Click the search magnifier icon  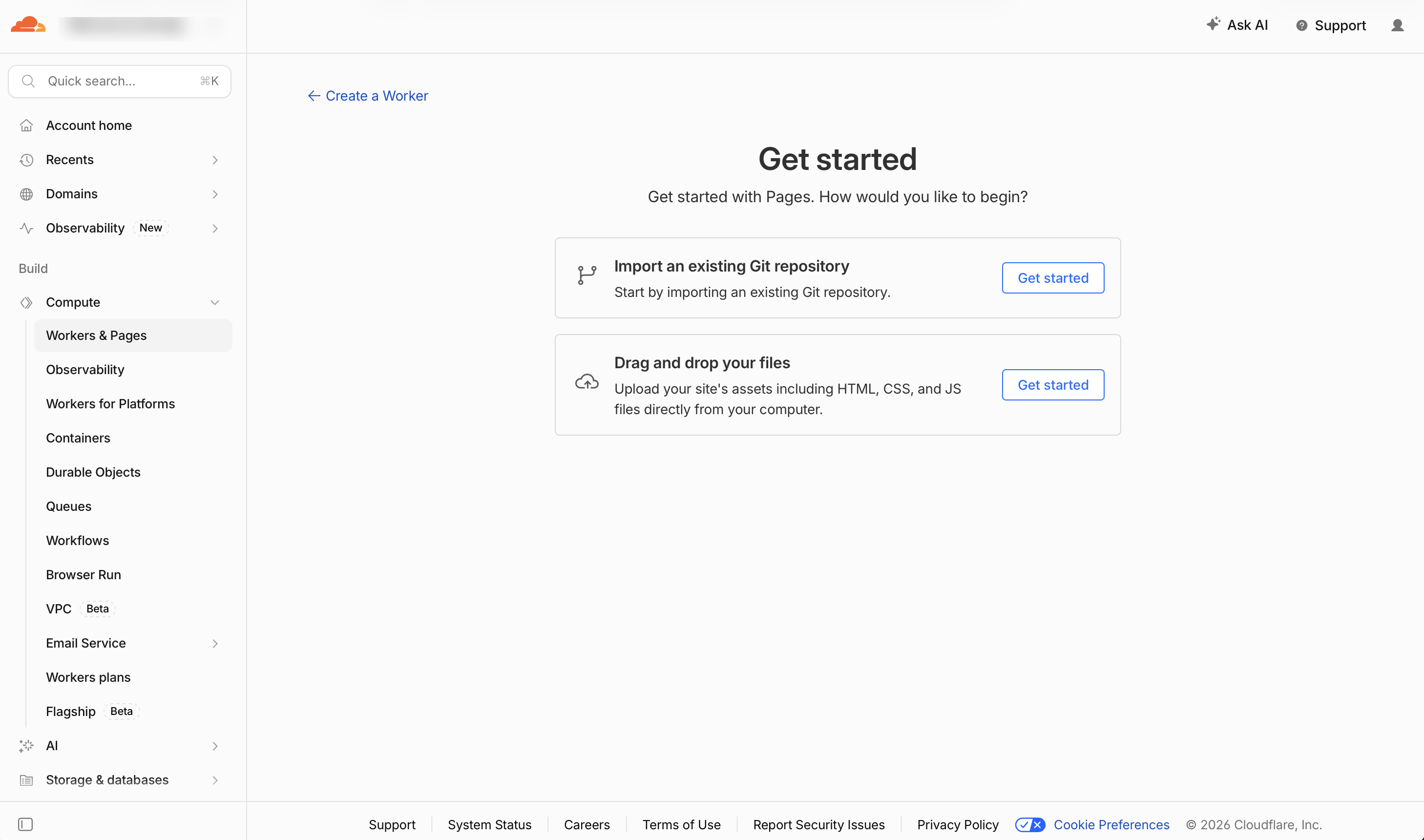point(28,81)
